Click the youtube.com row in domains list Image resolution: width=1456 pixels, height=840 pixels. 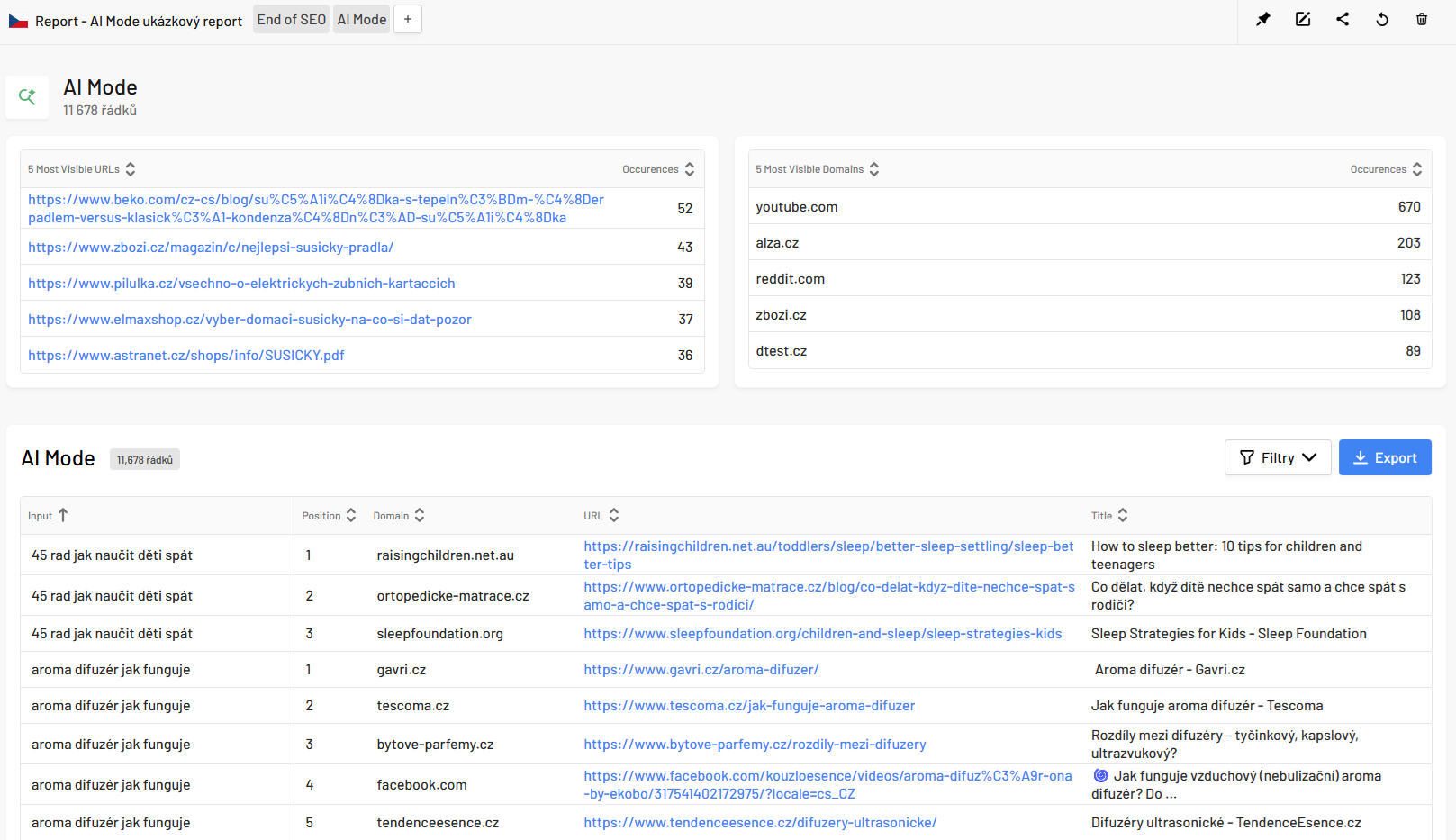tap(797, 207)
